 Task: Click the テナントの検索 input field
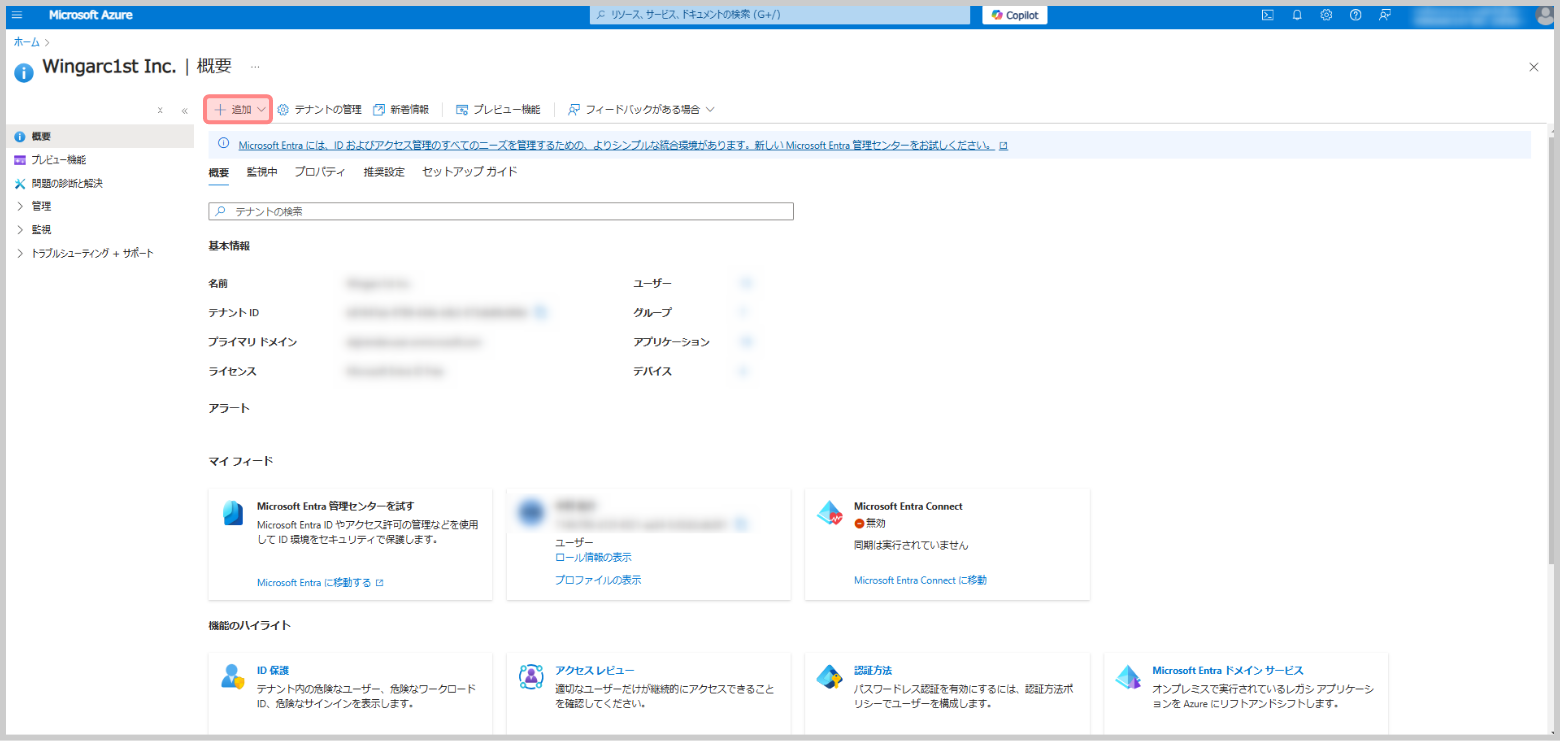click(501, 211)
